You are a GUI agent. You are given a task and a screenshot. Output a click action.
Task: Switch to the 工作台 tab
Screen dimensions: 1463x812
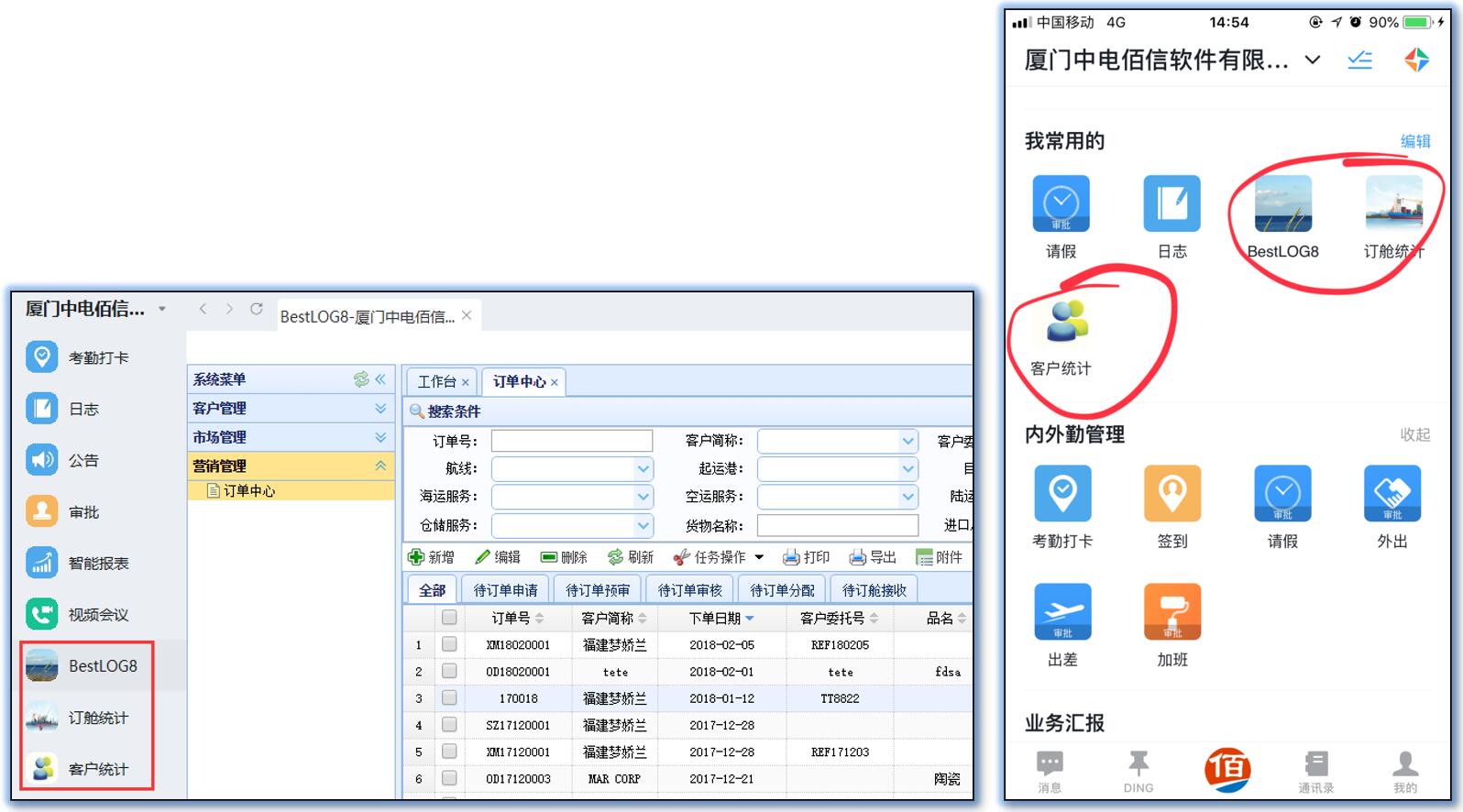436,382
